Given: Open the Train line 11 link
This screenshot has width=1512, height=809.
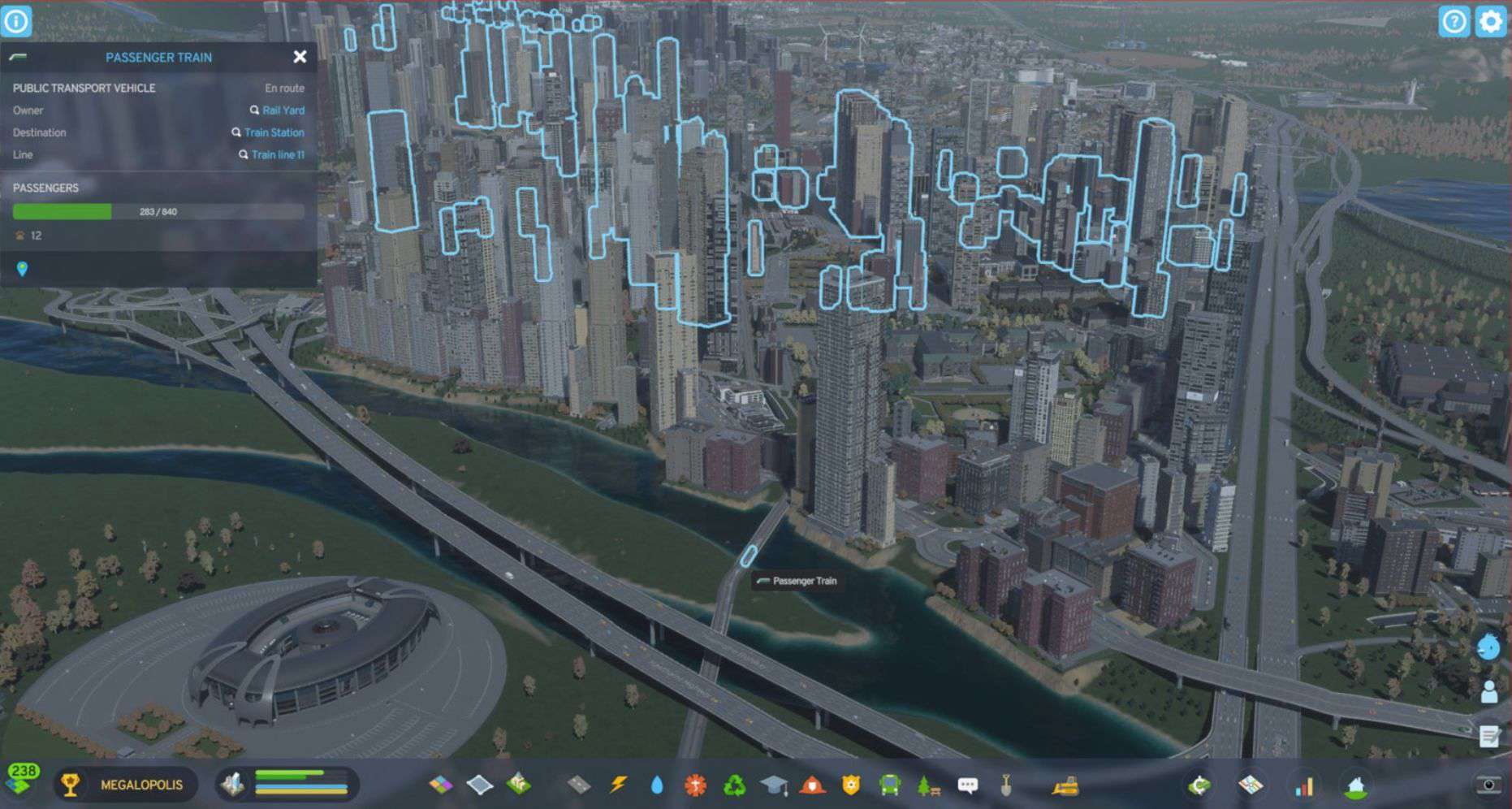Looking at the screenshot, I should (278, 154).
